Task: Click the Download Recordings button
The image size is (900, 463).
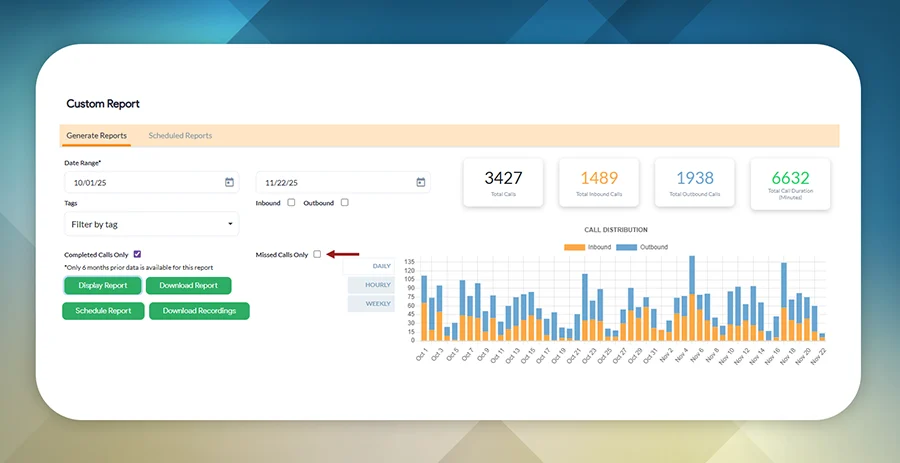Action: coord(199,311)
